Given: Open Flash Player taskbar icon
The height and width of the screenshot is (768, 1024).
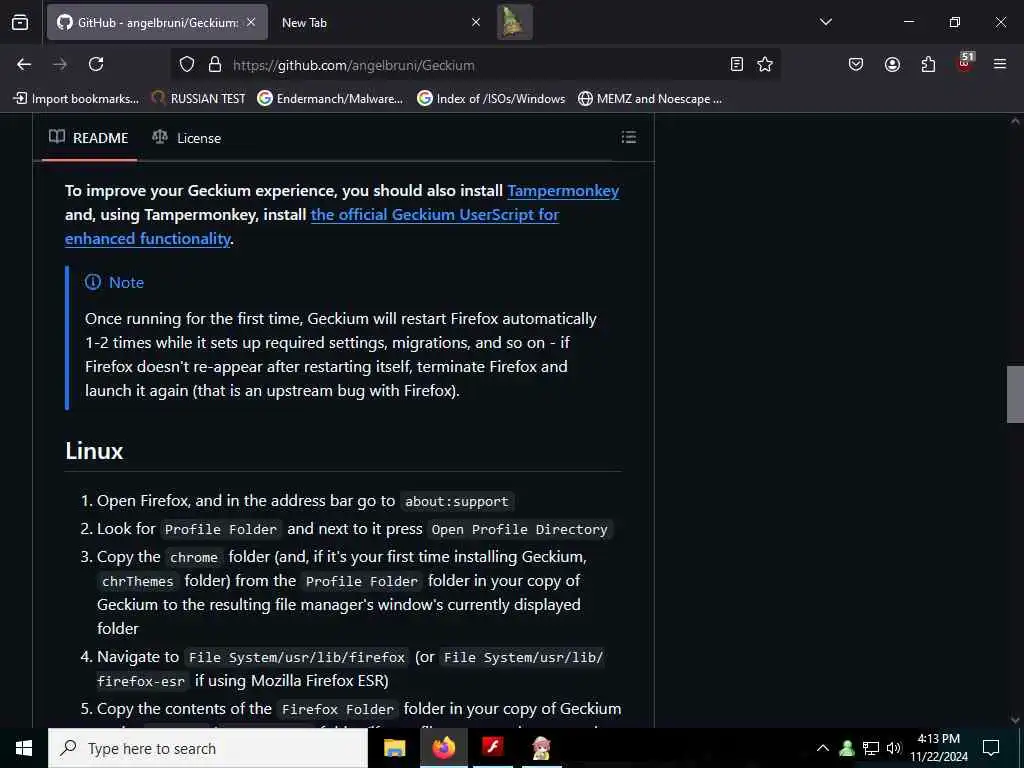Looking at the screenshot, I should point(492,748).
